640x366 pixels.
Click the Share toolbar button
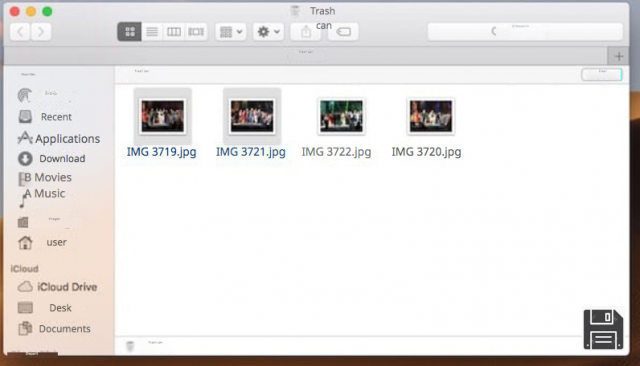306,31
